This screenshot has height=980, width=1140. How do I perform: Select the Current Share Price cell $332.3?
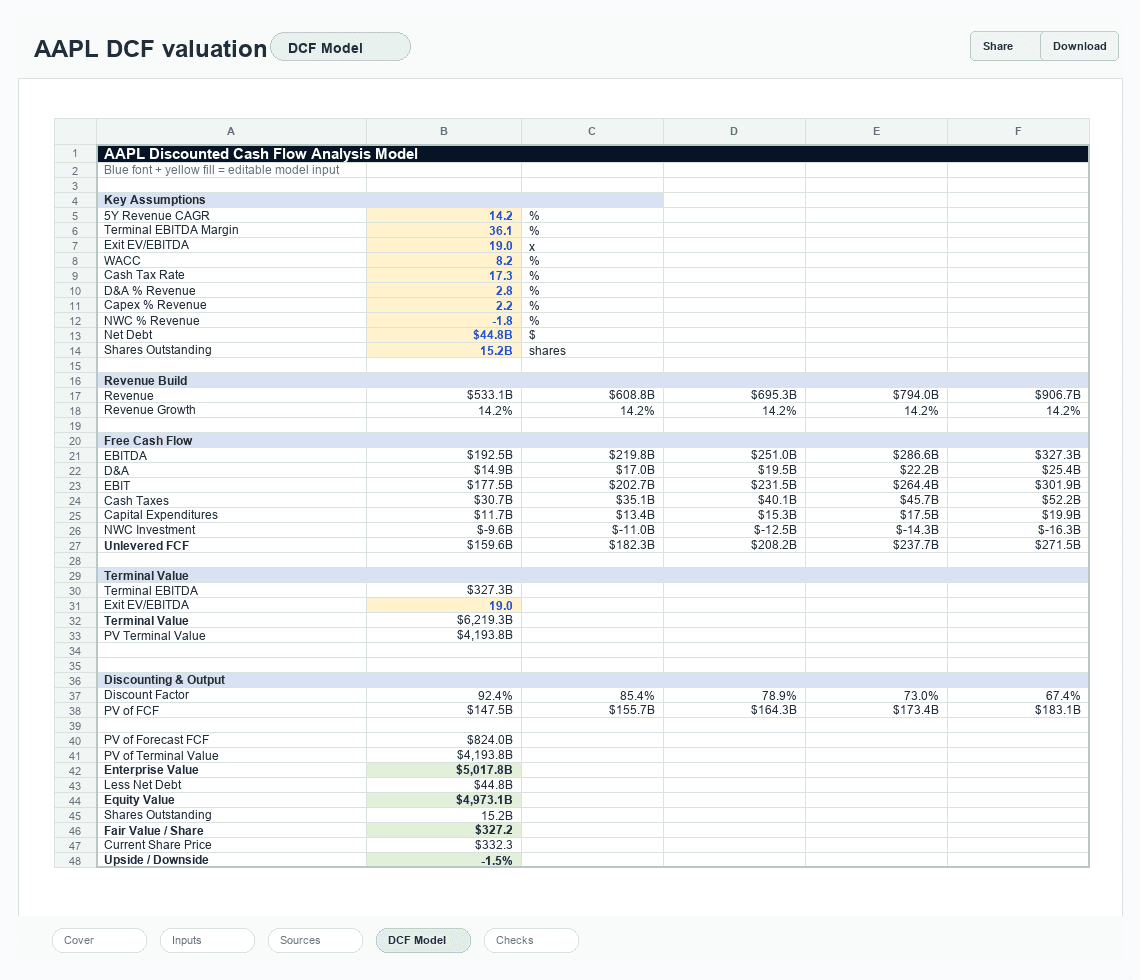[443, 845]
